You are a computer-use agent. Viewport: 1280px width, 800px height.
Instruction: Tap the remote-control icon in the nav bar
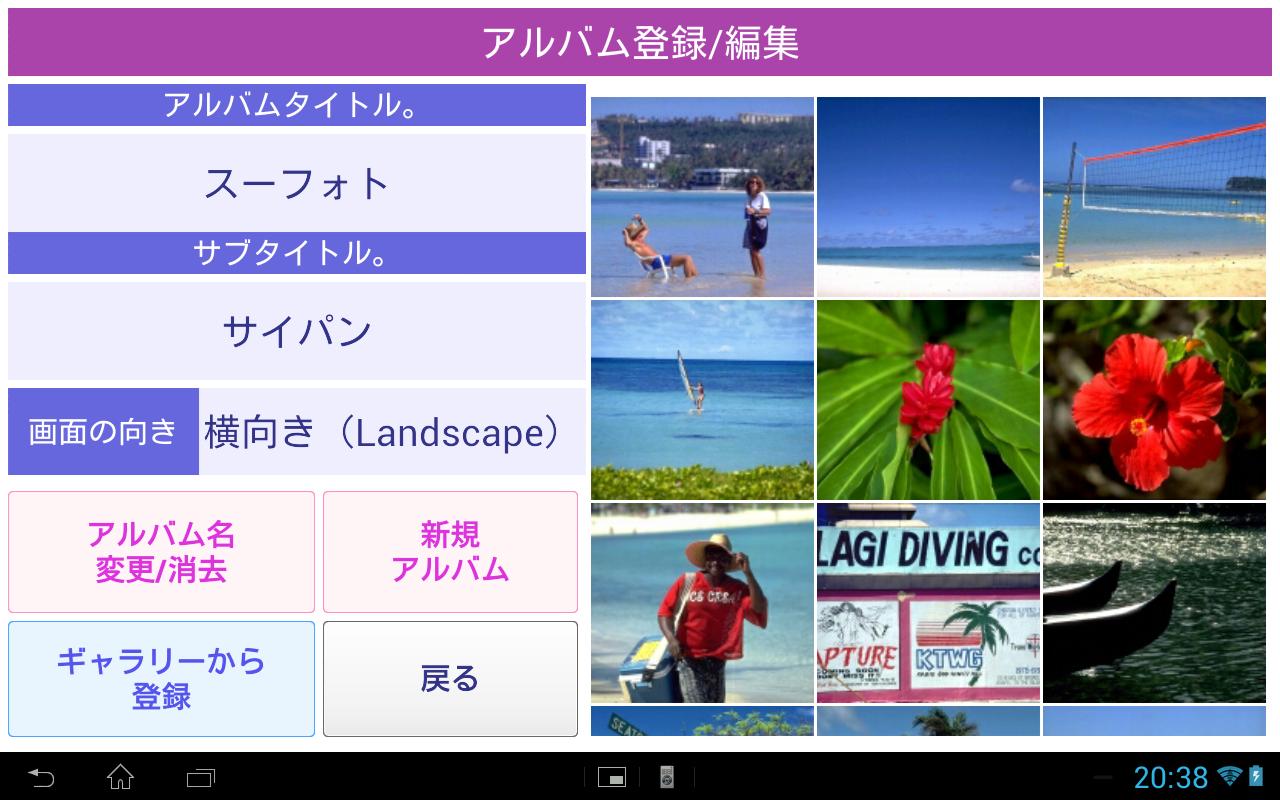[667, 777]
